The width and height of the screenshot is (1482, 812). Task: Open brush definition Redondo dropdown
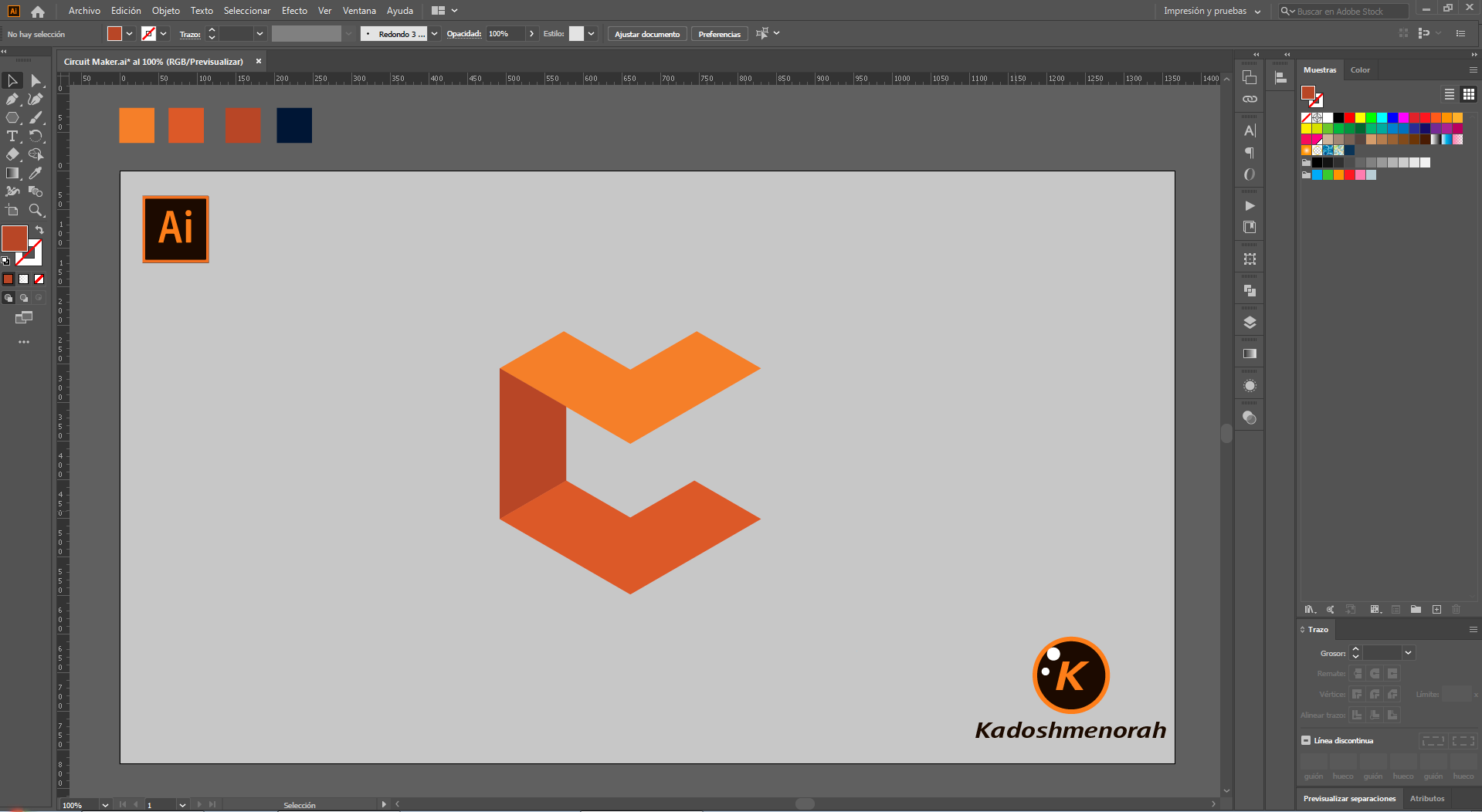[434, 33]
